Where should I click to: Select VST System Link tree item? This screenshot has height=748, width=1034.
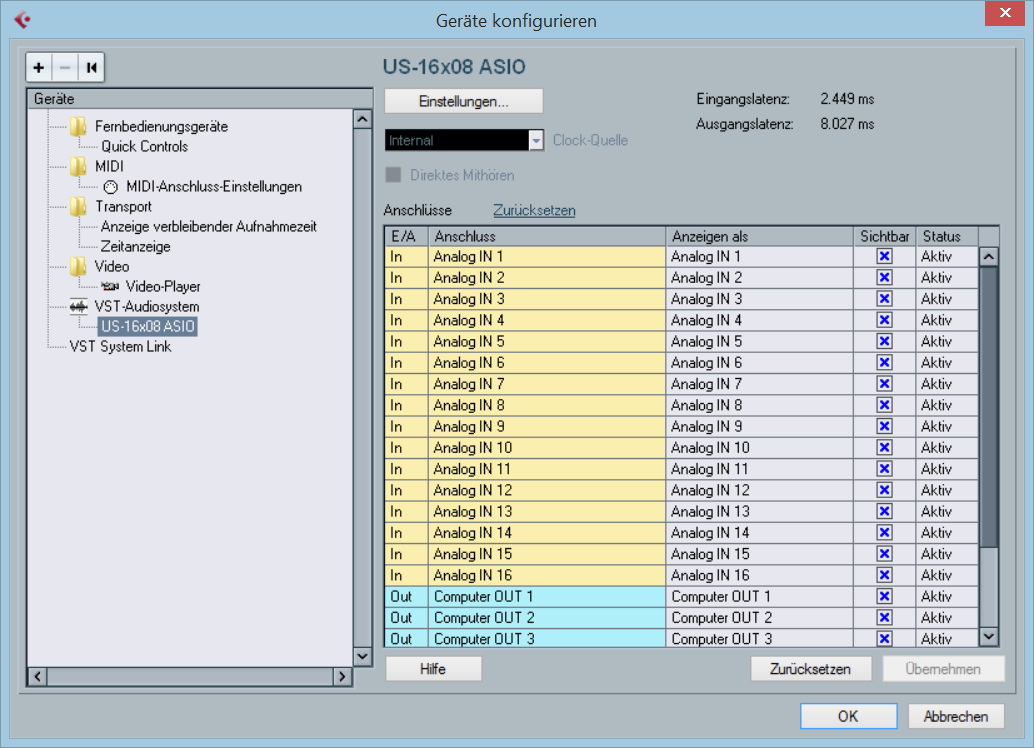(x=120, y=346)
